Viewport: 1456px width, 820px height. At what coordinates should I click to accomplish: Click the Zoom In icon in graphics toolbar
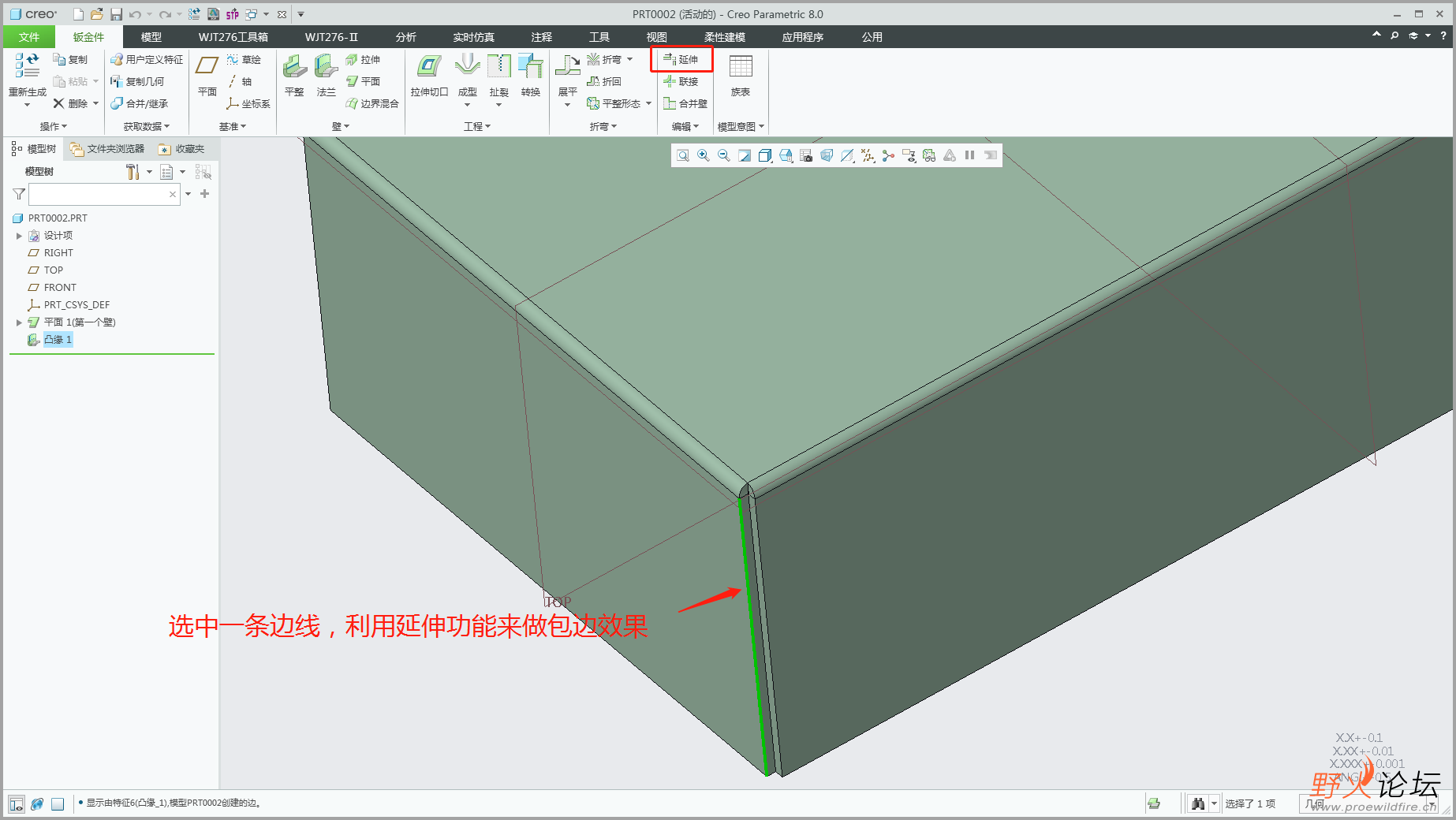[704, 156]
